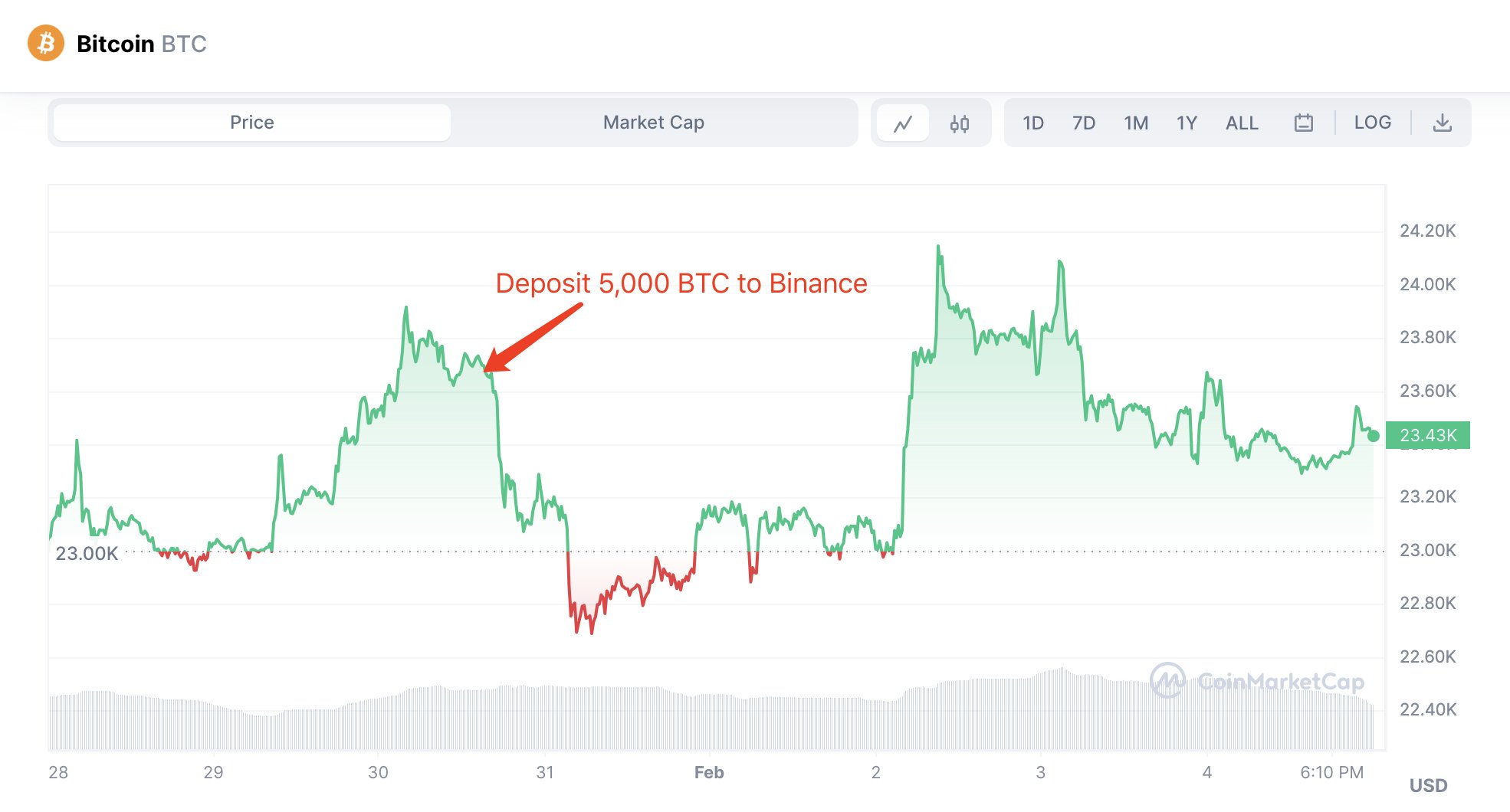1510x812 pixels.
Task: Select the Price tab
Action: (252, 123)
